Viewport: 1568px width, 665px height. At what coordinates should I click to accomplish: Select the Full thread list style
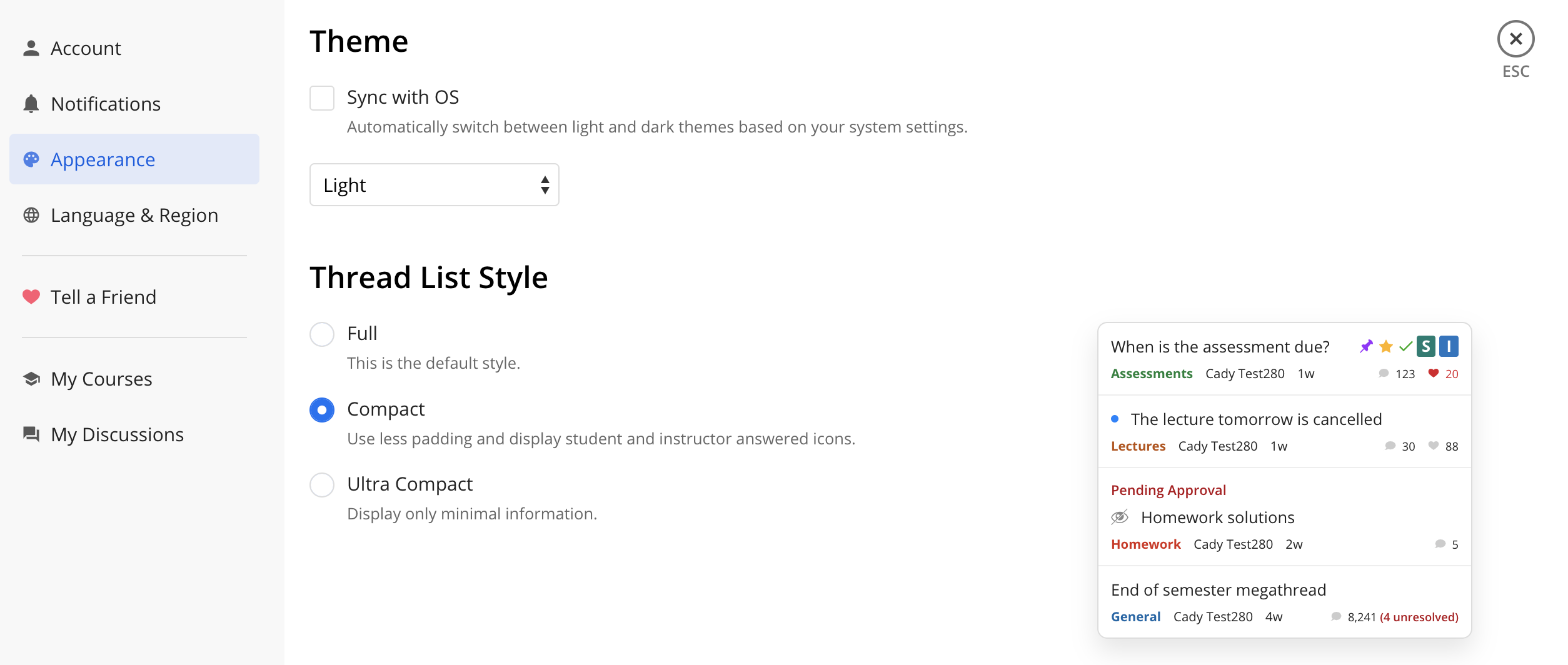[x=322, y=334]
